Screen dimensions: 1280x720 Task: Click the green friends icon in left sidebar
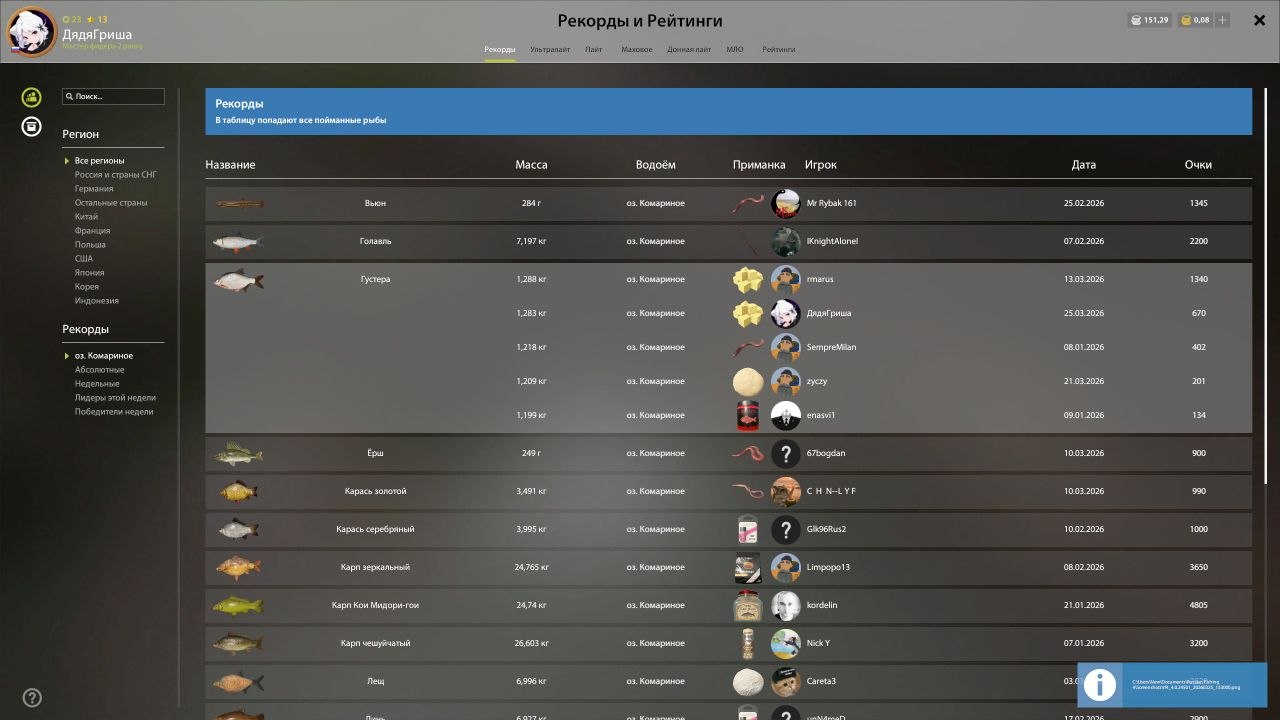pos(32,97)
